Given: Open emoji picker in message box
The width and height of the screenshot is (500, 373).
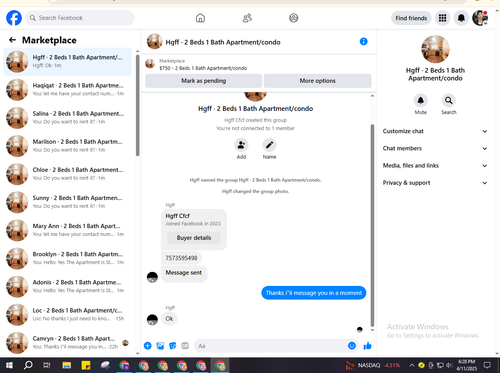Looking at the screenshot, I should [x=352, y=346].
